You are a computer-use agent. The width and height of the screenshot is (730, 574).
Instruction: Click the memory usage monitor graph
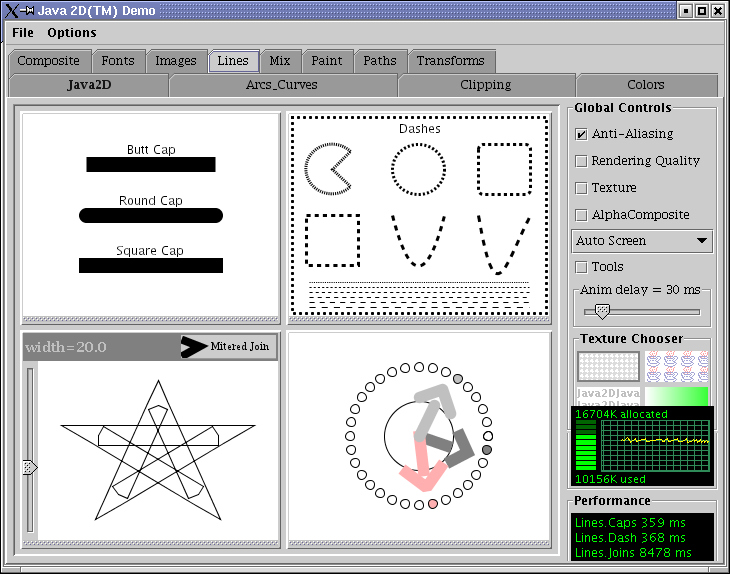[x=654, y=445]
